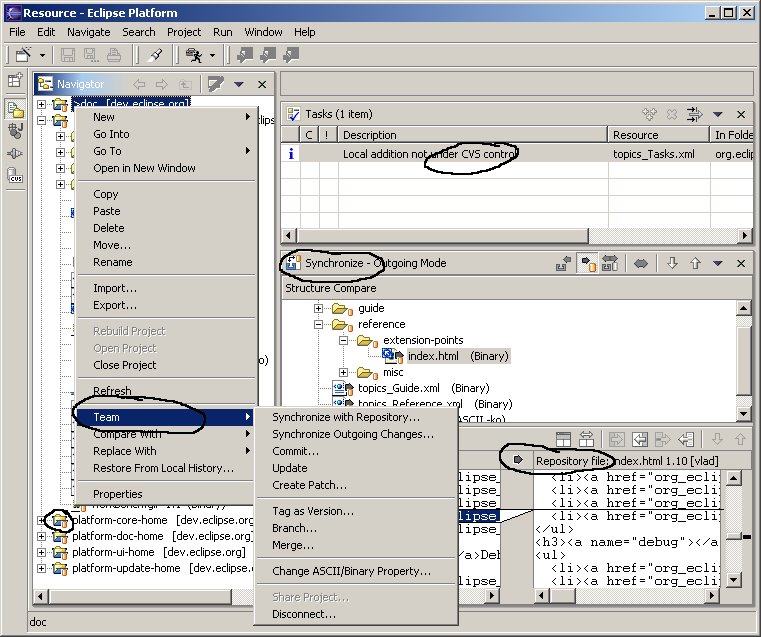Open the CVS Repository perspective icon
Viewport: 761px width, 637px height.
tap(16, 176)
